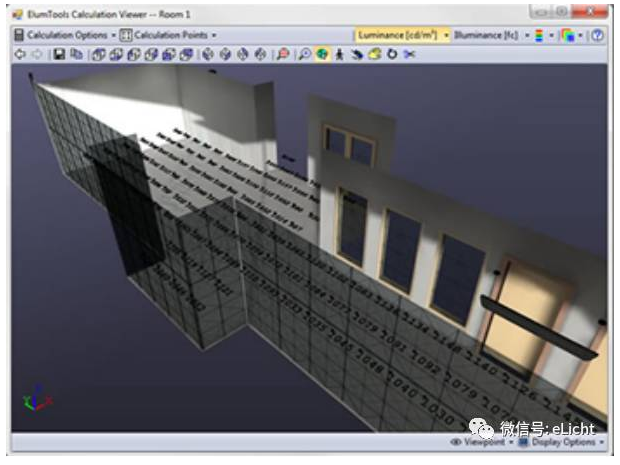Click the fourth isometric orbit view icon

[260, 54]
